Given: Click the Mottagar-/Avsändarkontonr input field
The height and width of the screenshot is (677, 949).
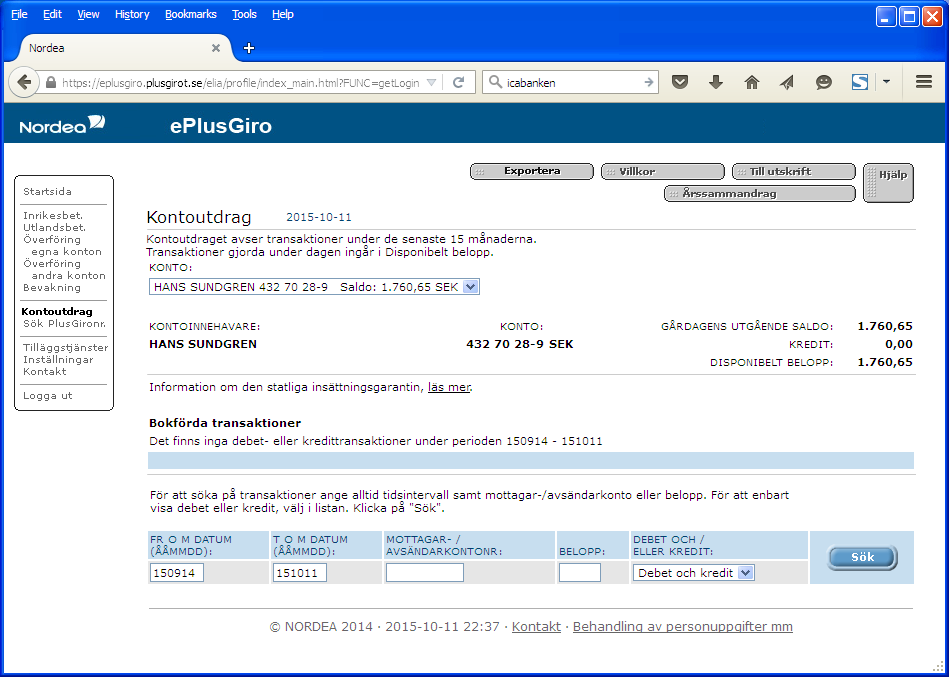Looking at the screenshot, I should [x=425, y=572].
